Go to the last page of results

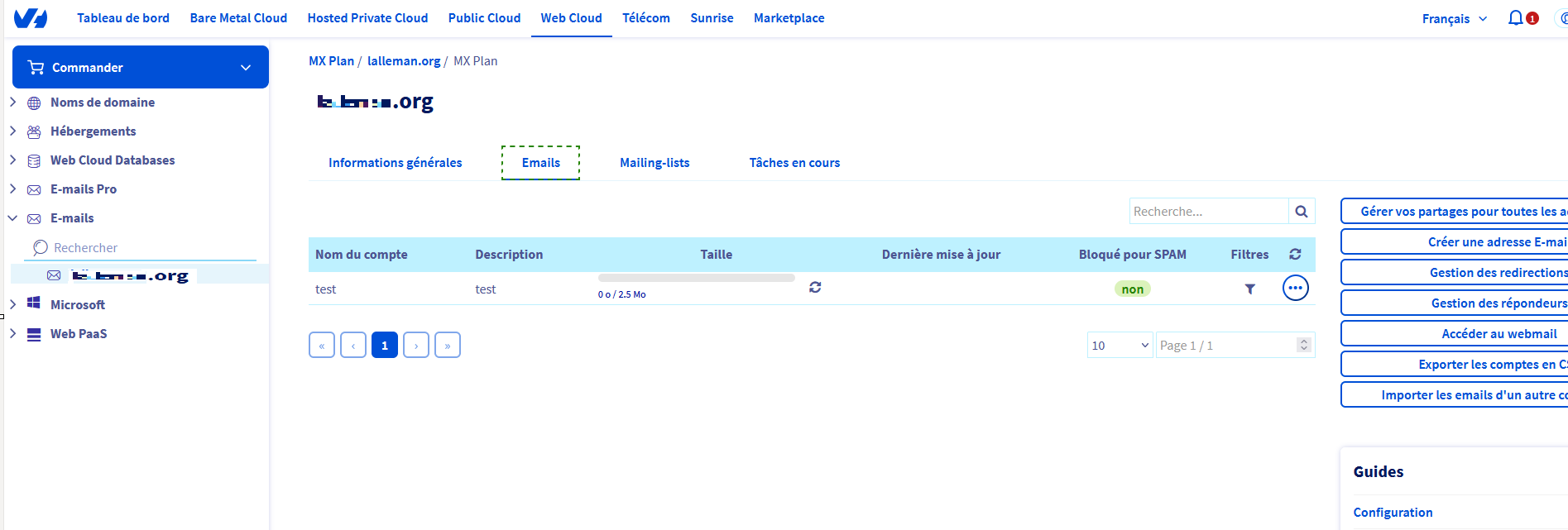coord(448,345)
